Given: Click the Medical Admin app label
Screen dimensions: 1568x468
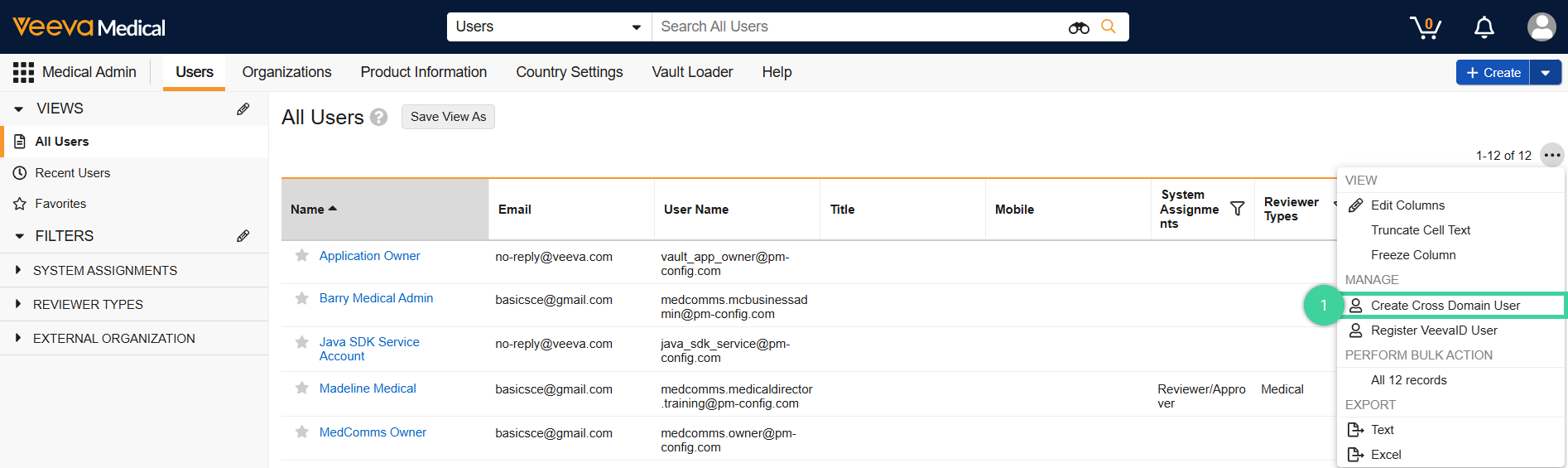Looking at the screenshot, I should 89,72.
